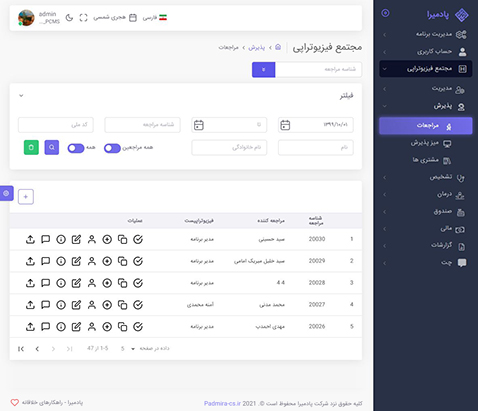Open comment icon for row 20029

click(x=45, y=261)
